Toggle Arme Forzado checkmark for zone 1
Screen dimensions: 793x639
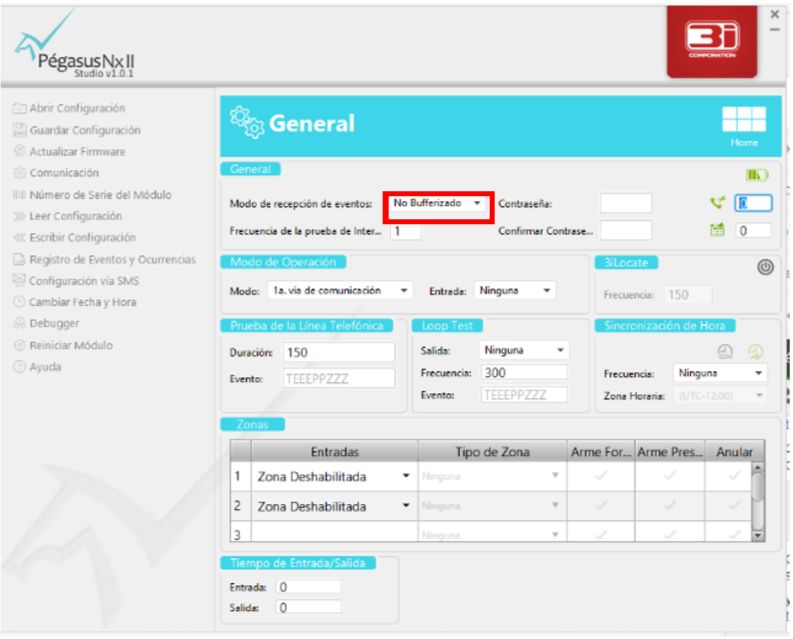click(x=601, y=476)
